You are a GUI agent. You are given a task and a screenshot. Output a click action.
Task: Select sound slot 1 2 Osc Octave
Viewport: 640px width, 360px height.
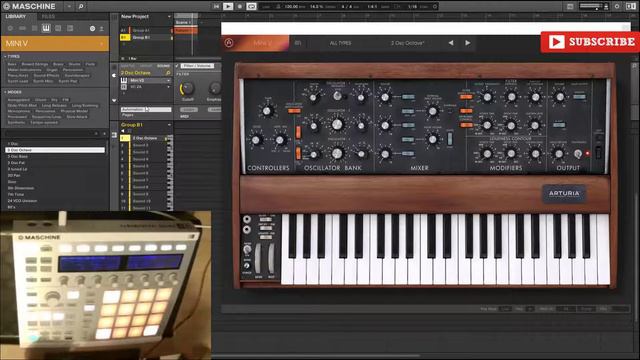[146, 138]
